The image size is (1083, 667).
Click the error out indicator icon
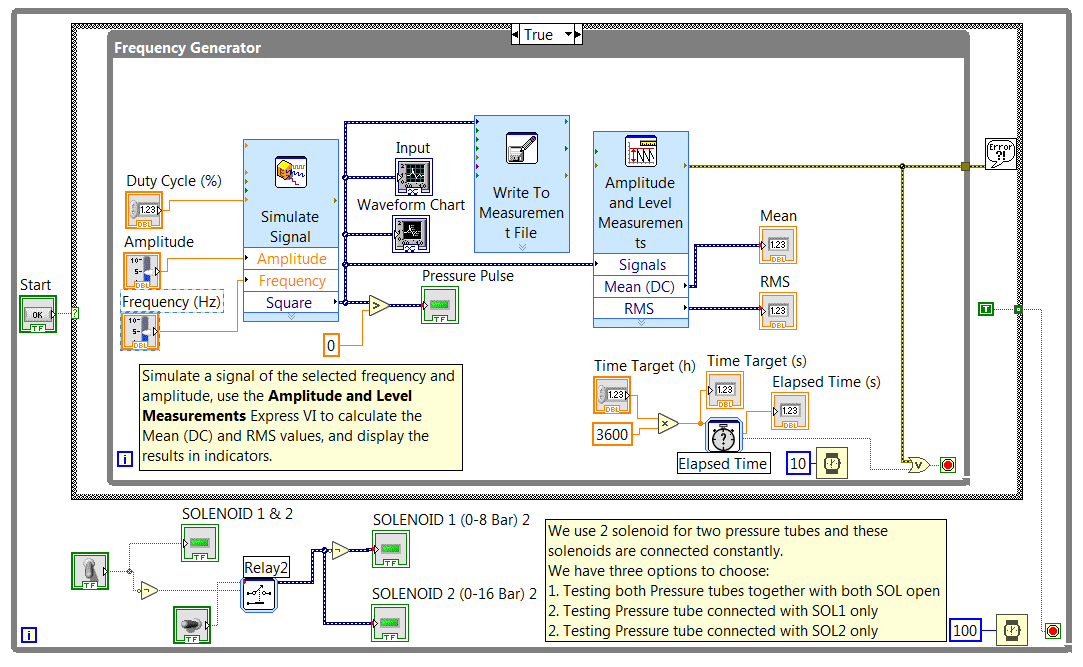[1000, 153]
